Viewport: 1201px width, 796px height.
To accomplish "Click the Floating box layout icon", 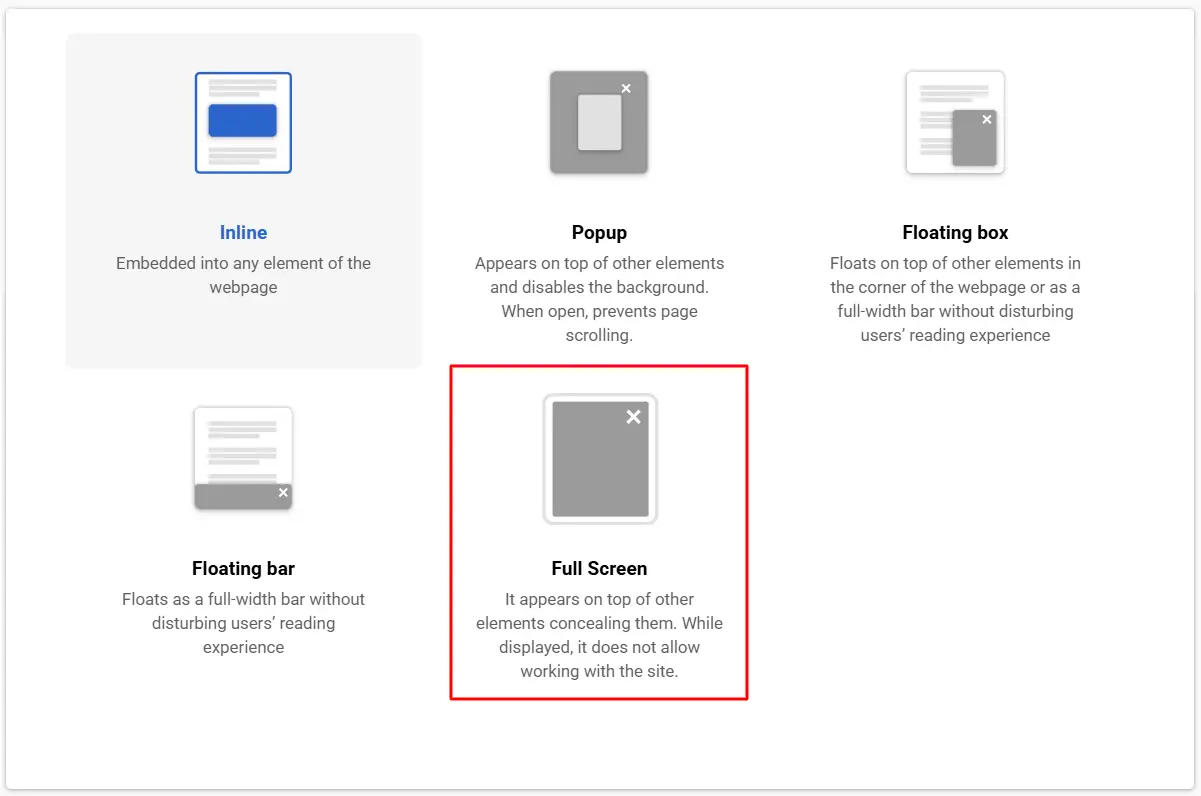I will click(955, 123).
